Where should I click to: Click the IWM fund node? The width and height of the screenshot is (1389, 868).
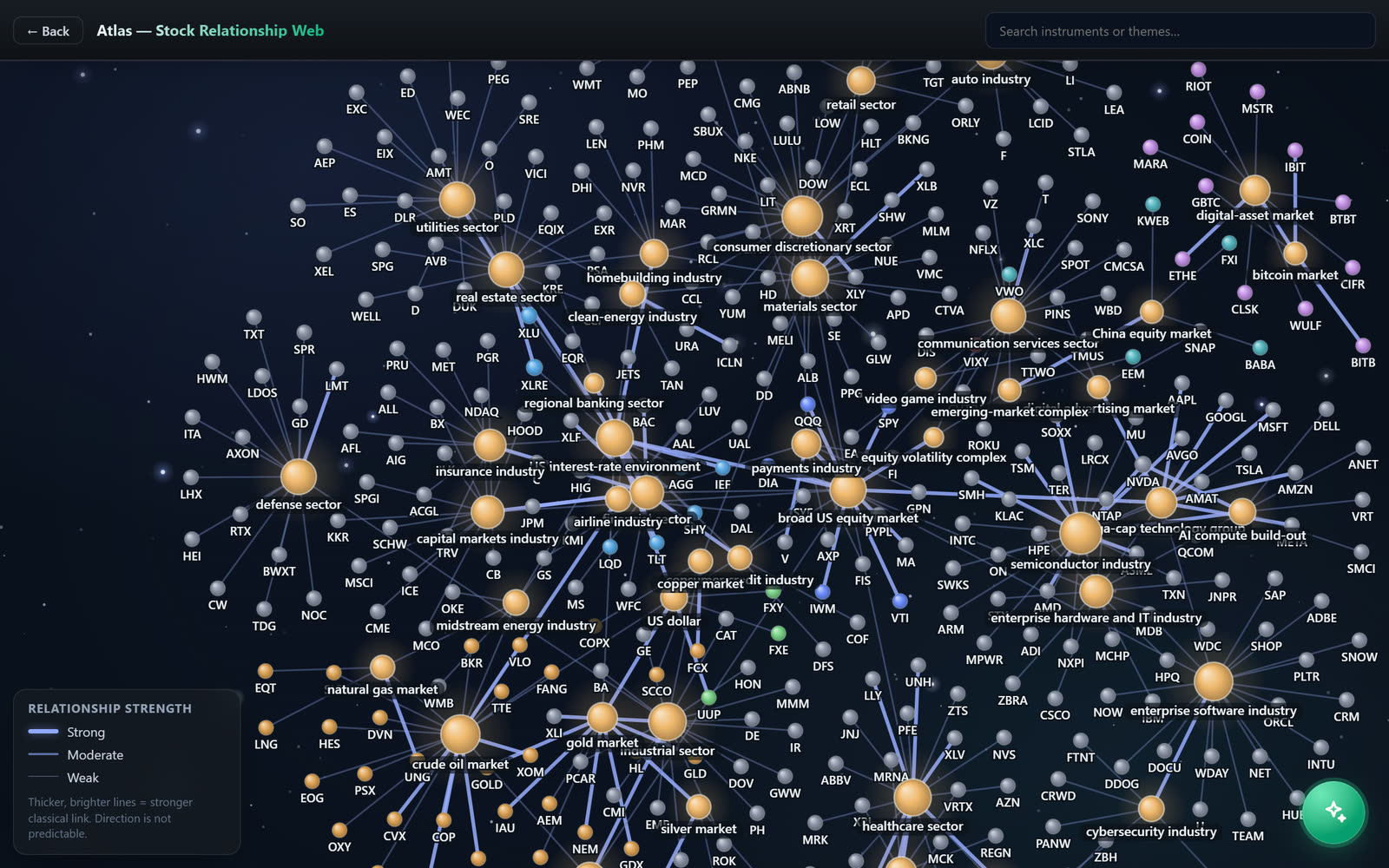(822, 593)
